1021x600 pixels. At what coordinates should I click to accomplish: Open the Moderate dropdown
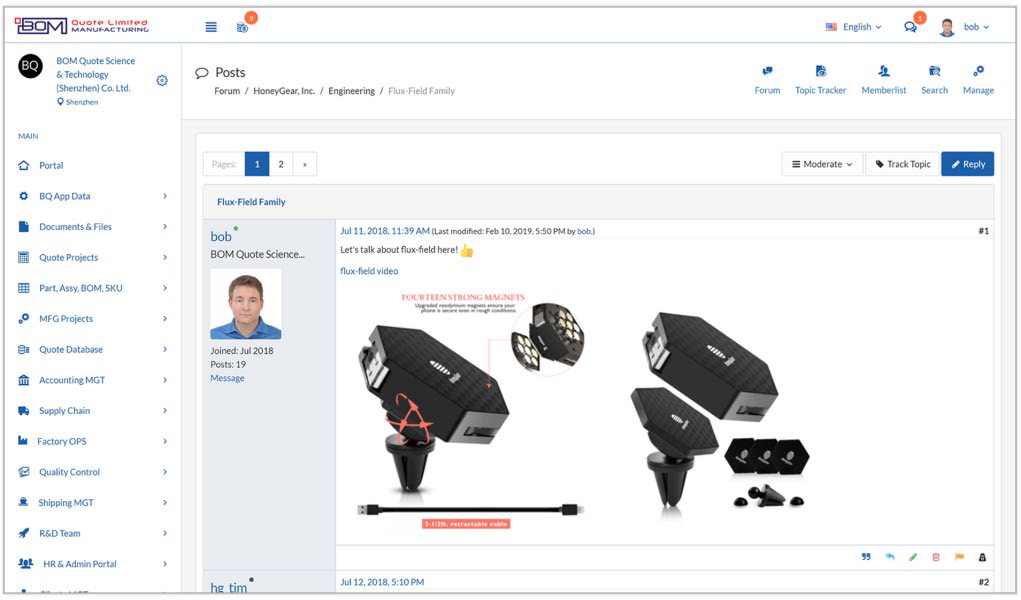822,164
